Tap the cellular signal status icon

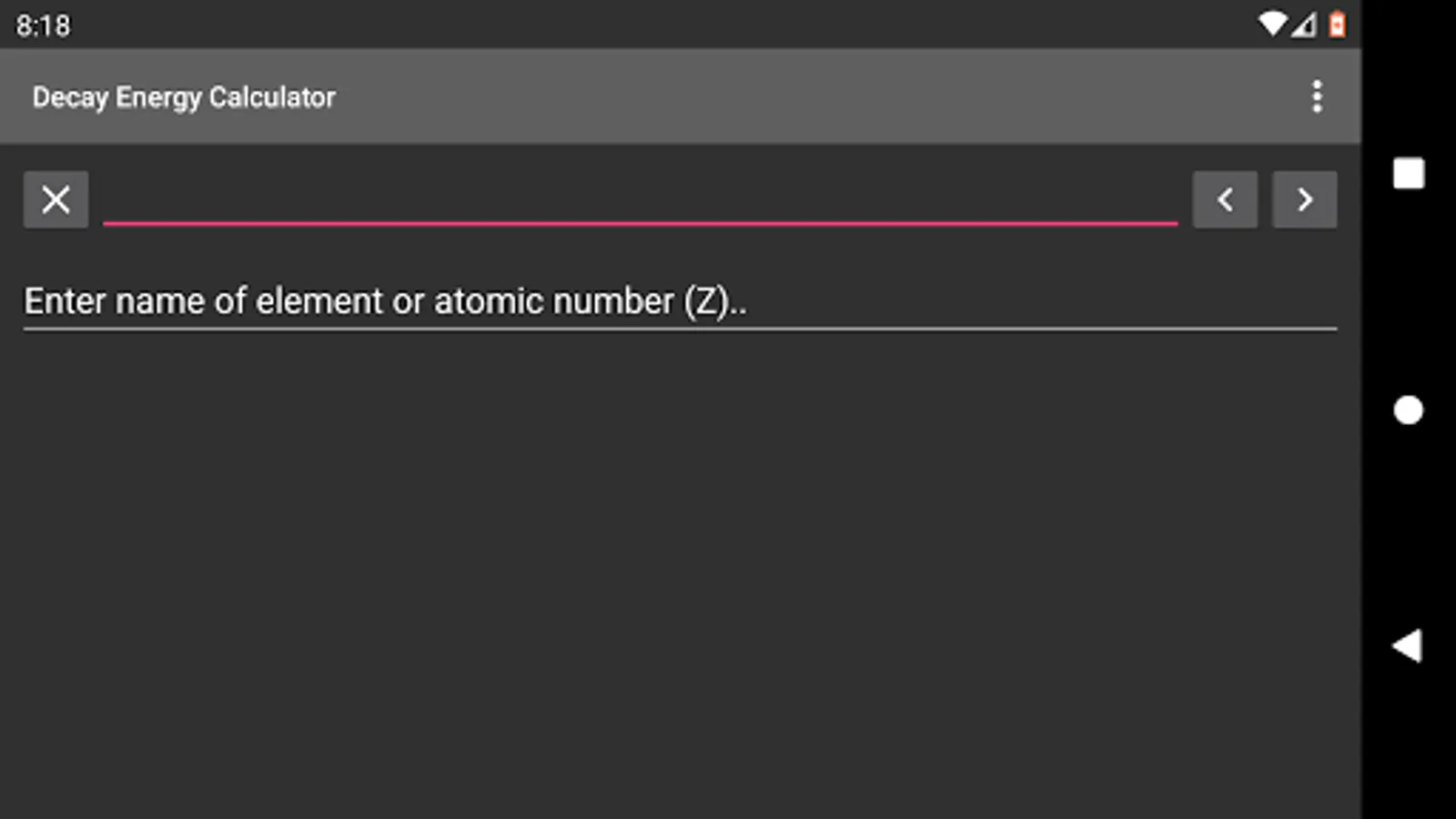pyautogui.click(x=1304, y=25)
